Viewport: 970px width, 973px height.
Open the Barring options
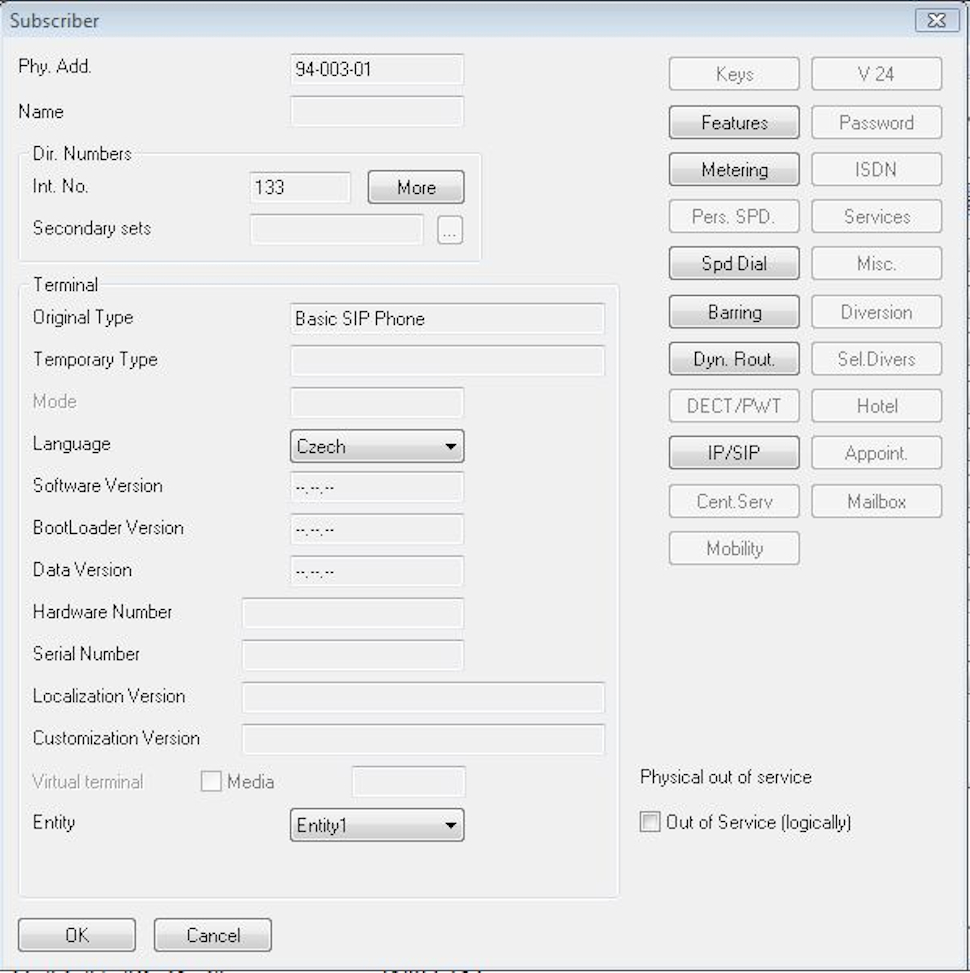pyautogui.click(x=733, y=311)
